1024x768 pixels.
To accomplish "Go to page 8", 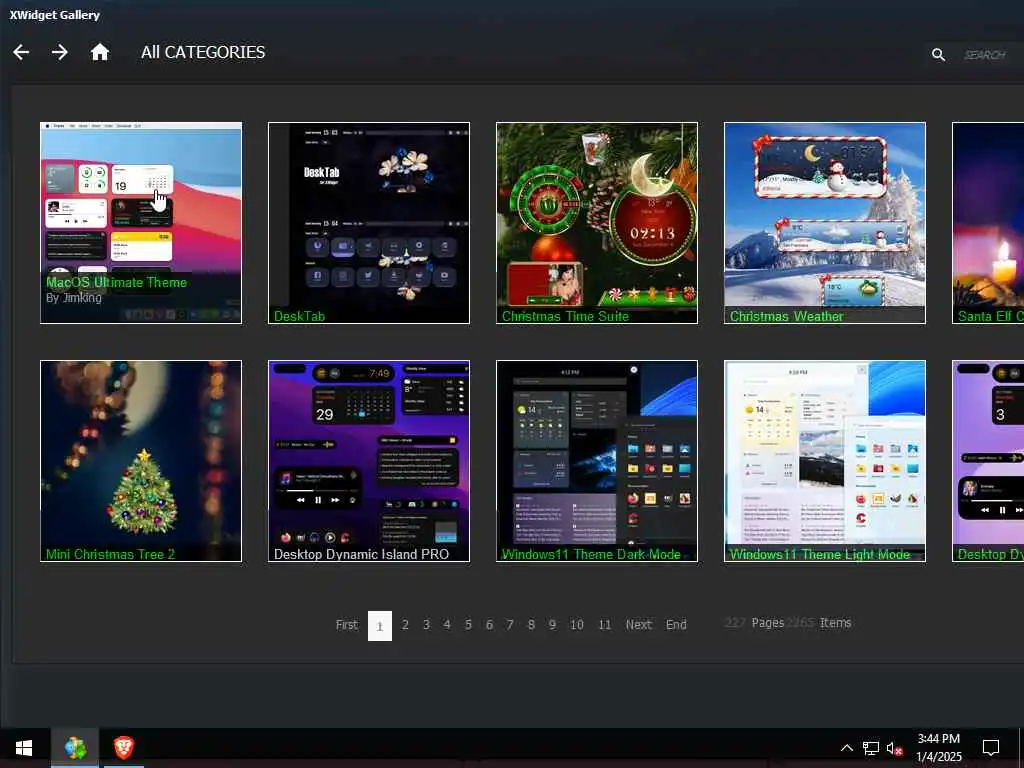I will (x=532, y=625).
